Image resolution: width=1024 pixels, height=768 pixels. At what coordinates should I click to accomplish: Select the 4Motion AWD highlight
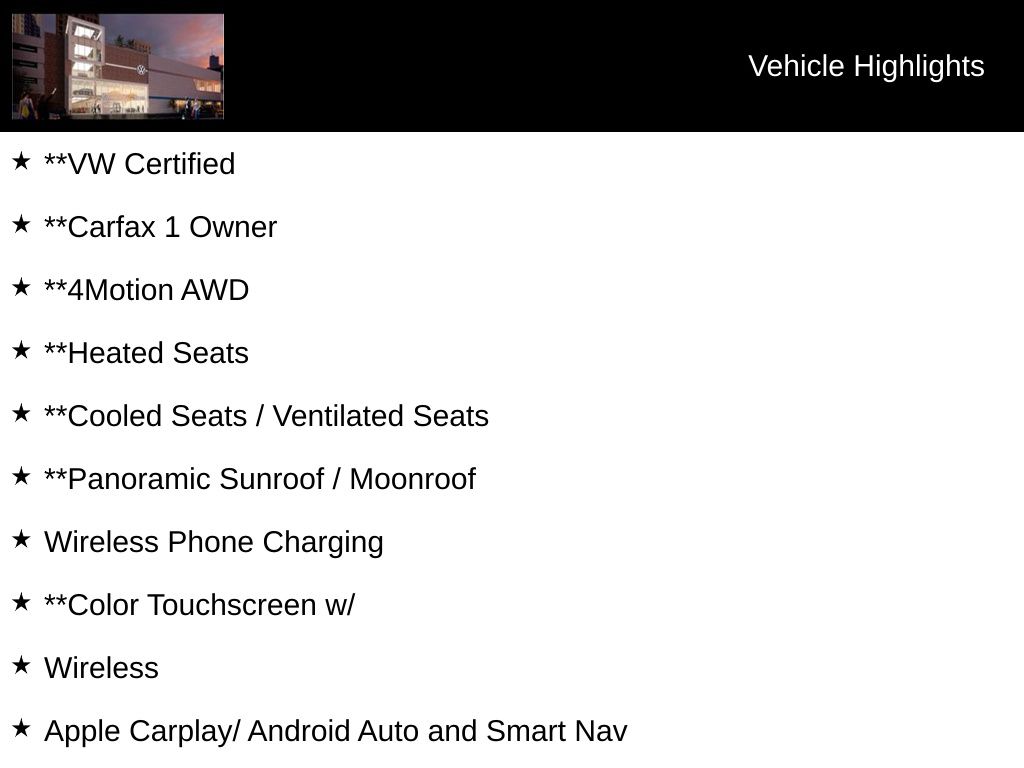click(146, 290)
